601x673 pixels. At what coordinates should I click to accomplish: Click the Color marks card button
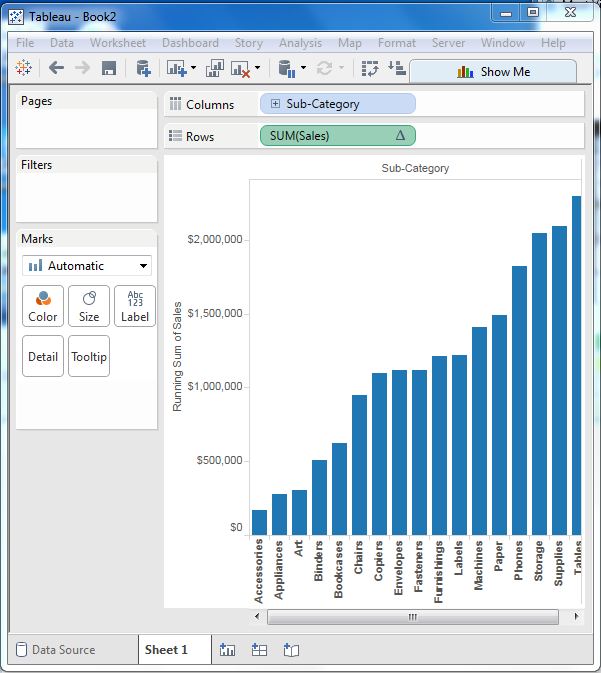pyautogui.click(x=43, y=306)
